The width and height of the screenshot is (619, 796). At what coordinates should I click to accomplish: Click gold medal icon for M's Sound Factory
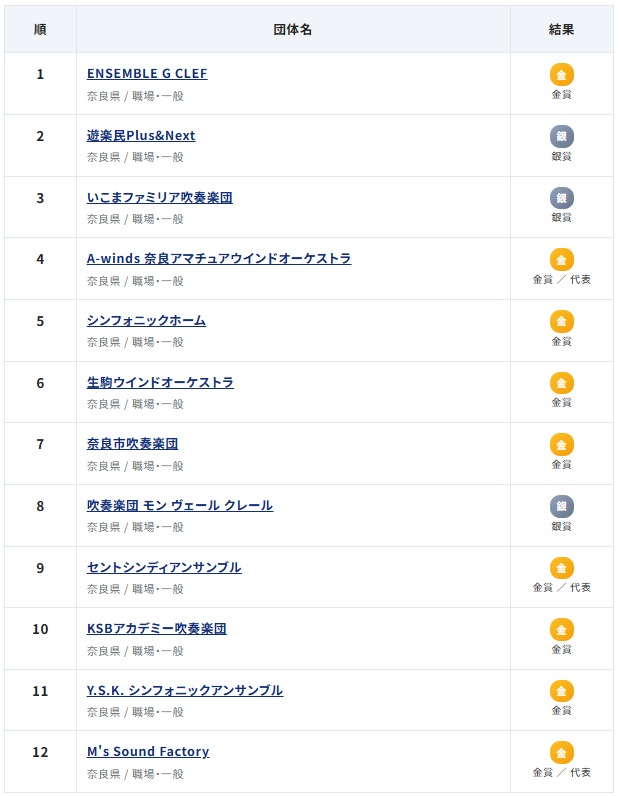tap(562, 753)
